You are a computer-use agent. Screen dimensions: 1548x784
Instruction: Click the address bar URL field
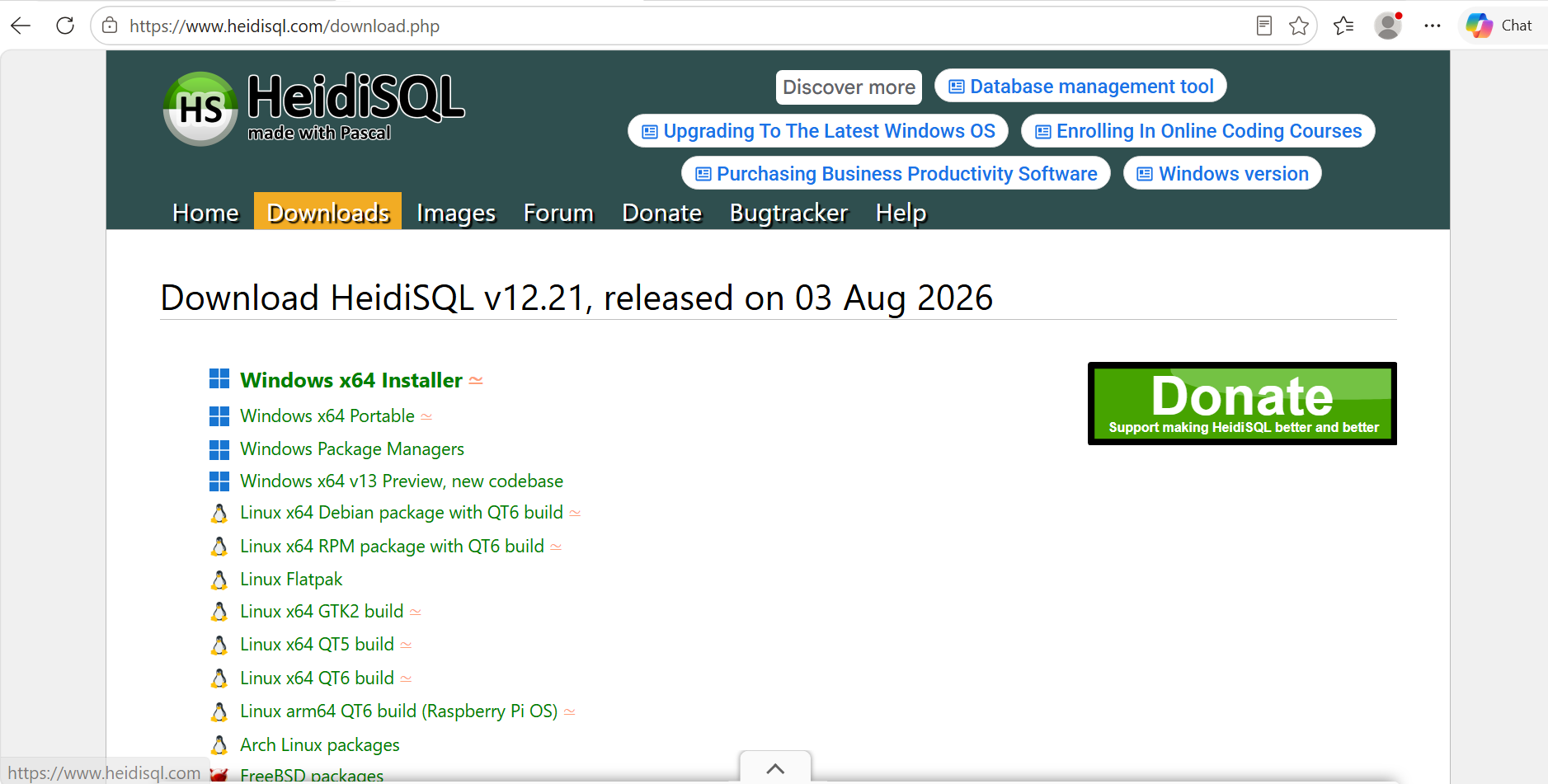[685, 26]
